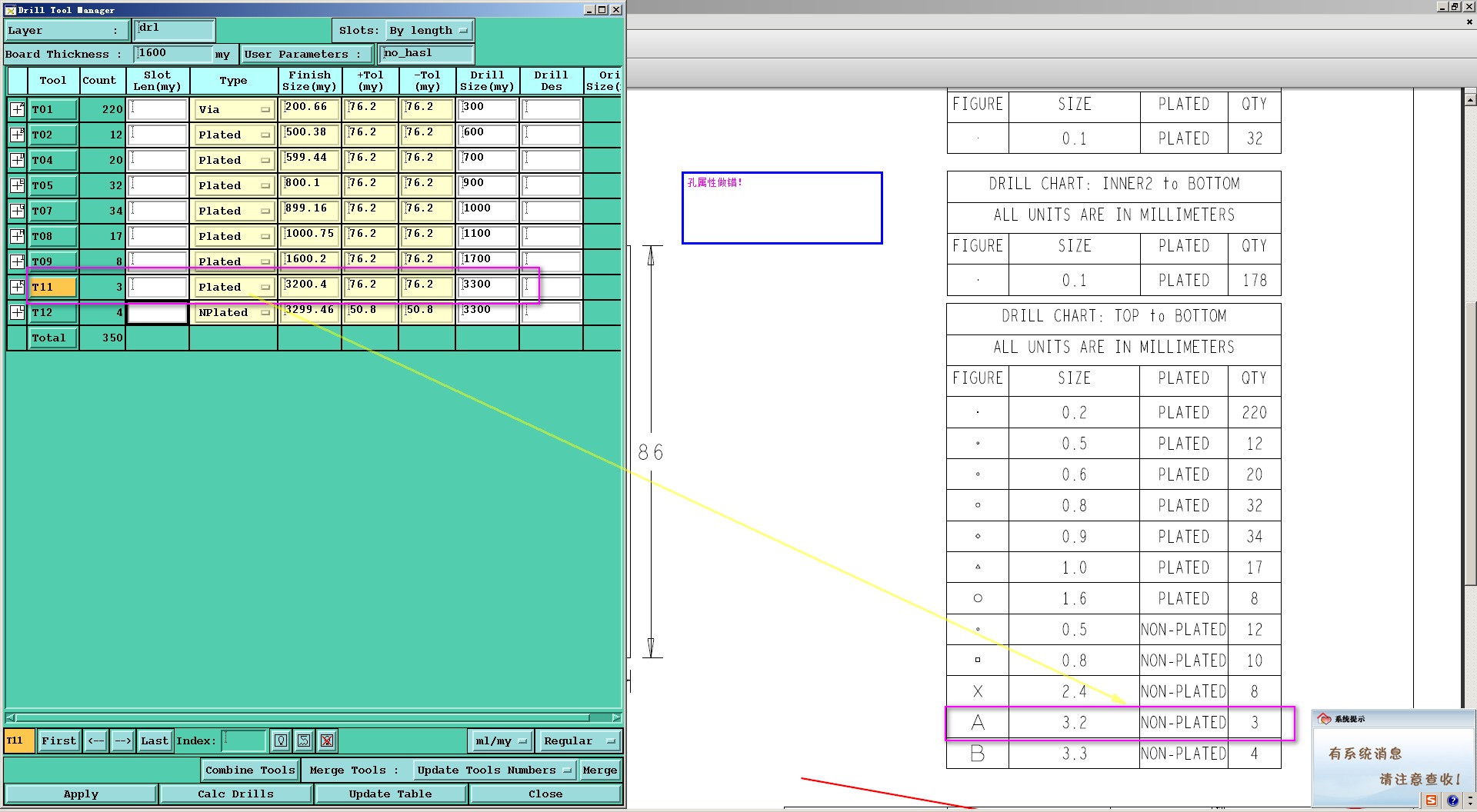1477x812 pixels.
Task: Click the User Parameters button
Action: tap(307, 55)
